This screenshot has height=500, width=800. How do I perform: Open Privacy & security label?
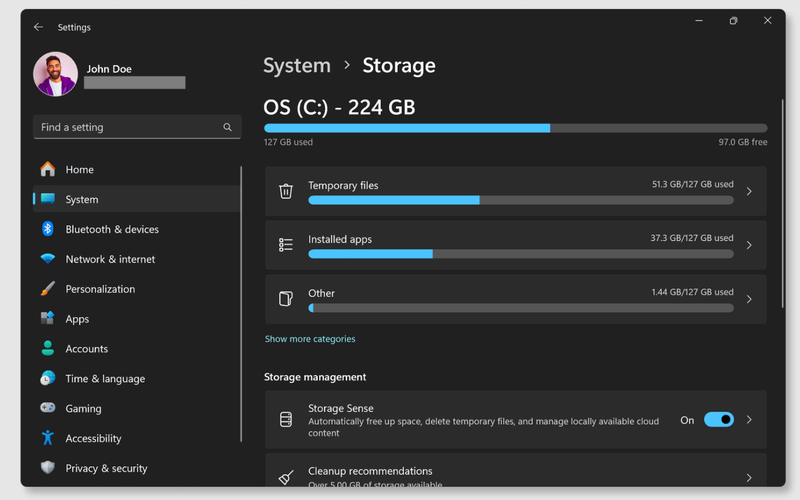pyautogui.click(x=106, y=468)
